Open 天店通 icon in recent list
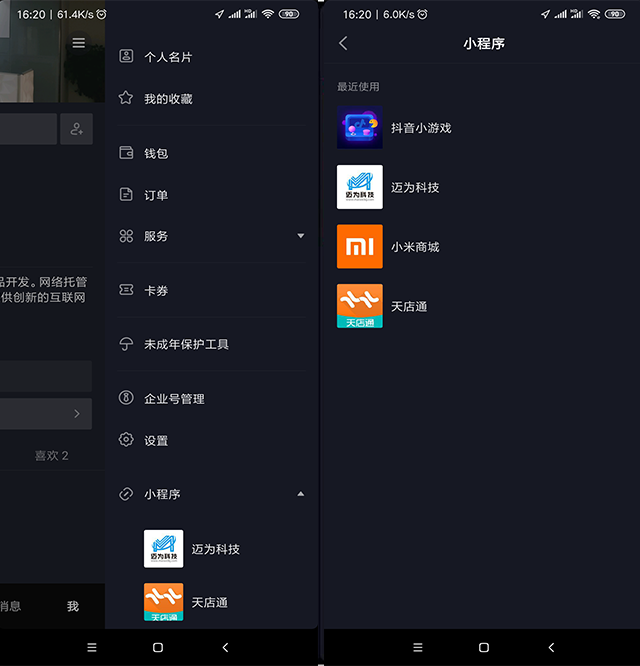Viewport: 640px width, 666px height. coord(360,306)
